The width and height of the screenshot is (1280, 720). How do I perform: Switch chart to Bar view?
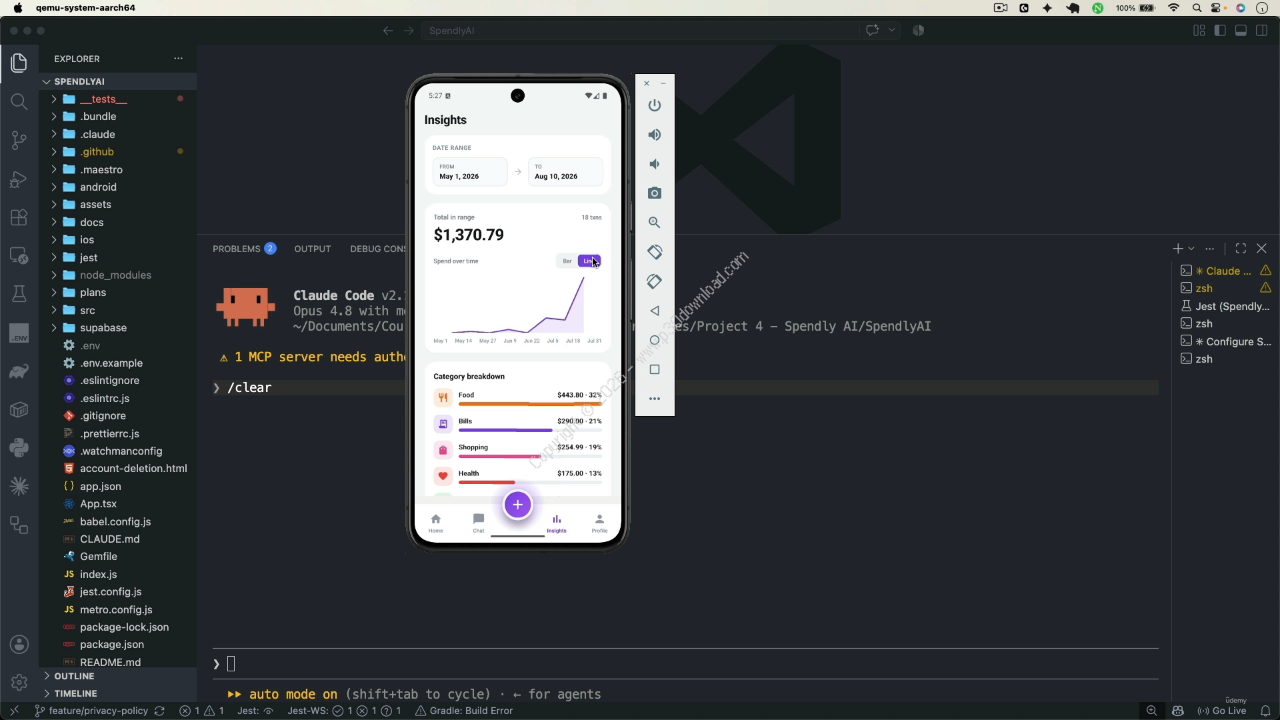coord(567,261)
